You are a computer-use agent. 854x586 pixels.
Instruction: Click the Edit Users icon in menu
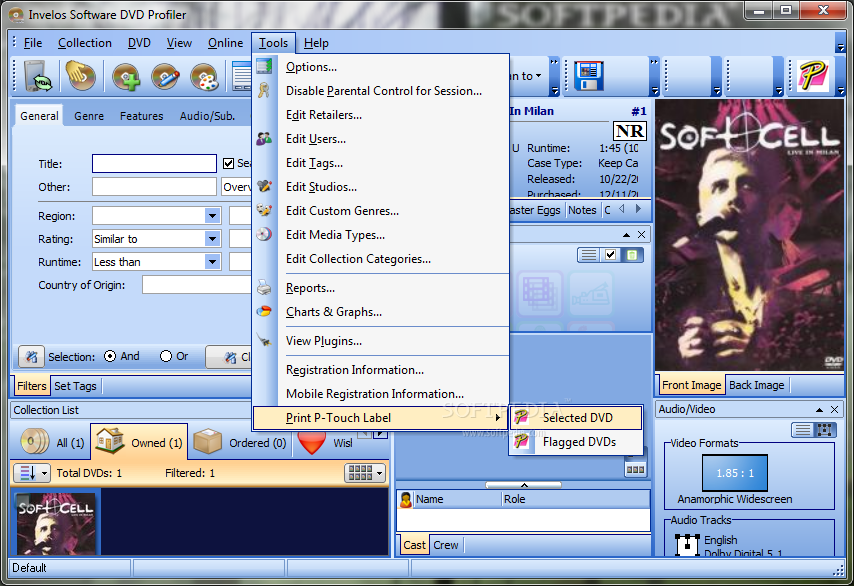[264, 139]
